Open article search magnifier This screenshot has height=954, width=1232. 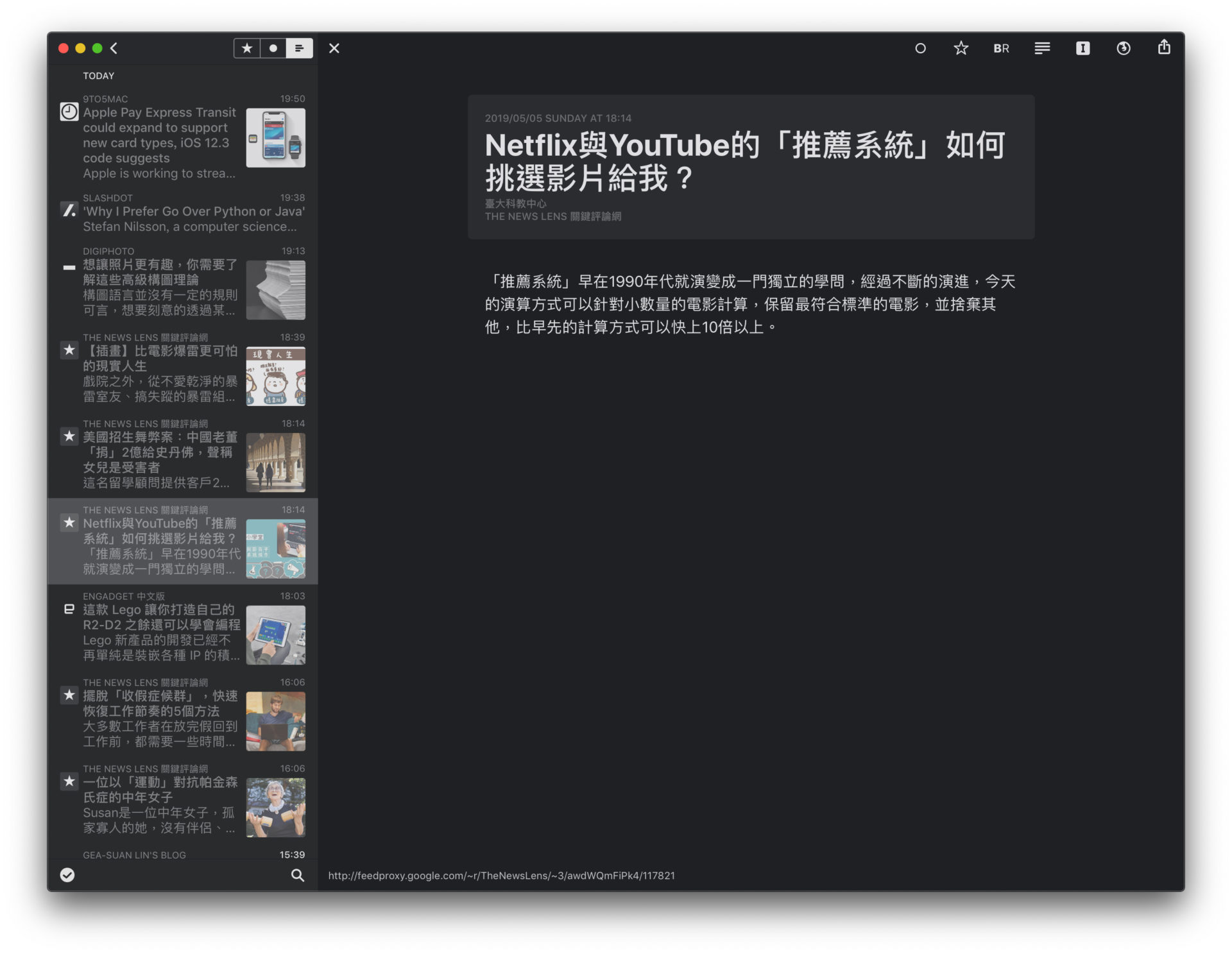pos(298,875)
